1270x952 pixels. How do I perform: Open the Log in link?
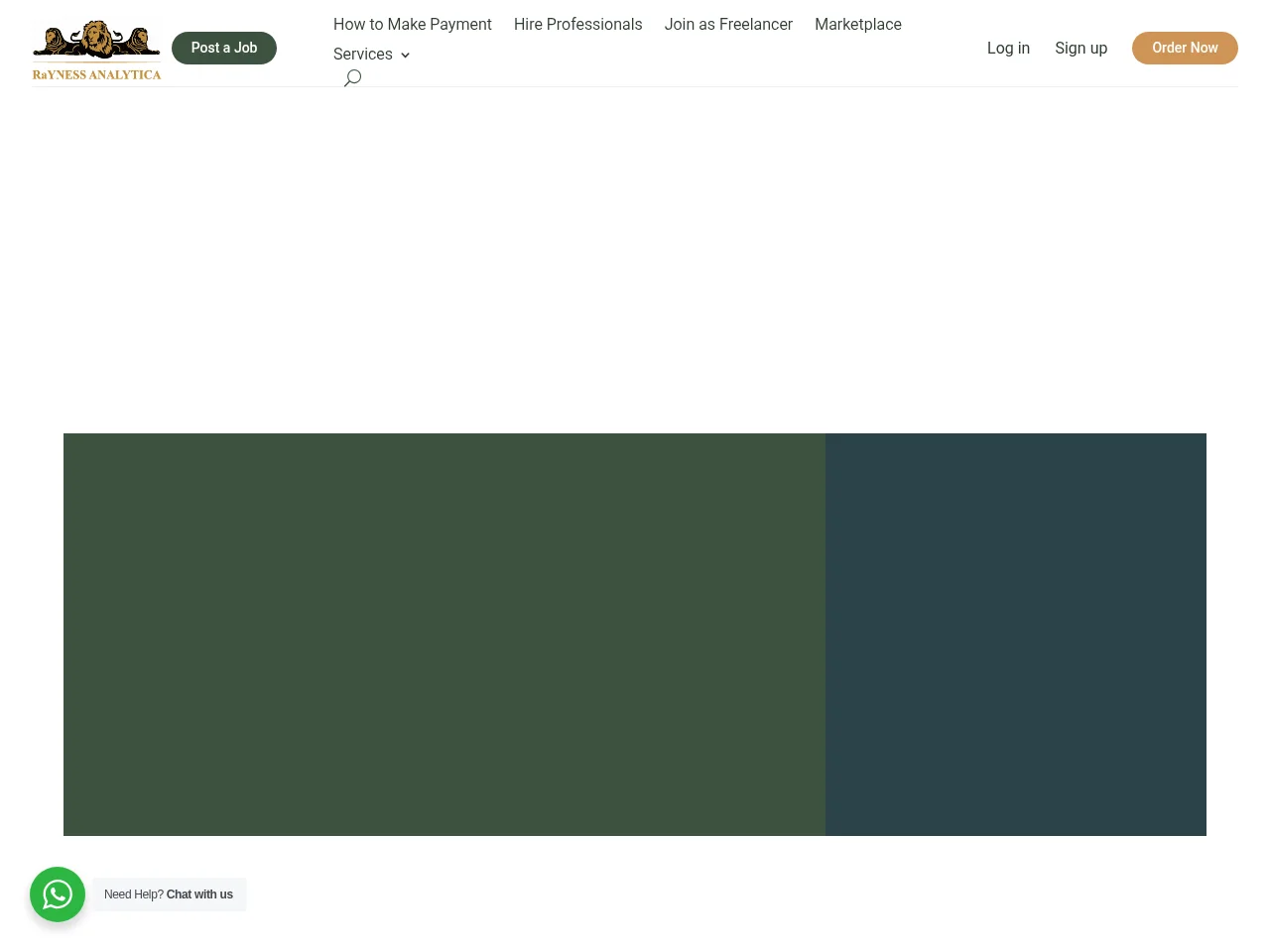pos(1008,48)
